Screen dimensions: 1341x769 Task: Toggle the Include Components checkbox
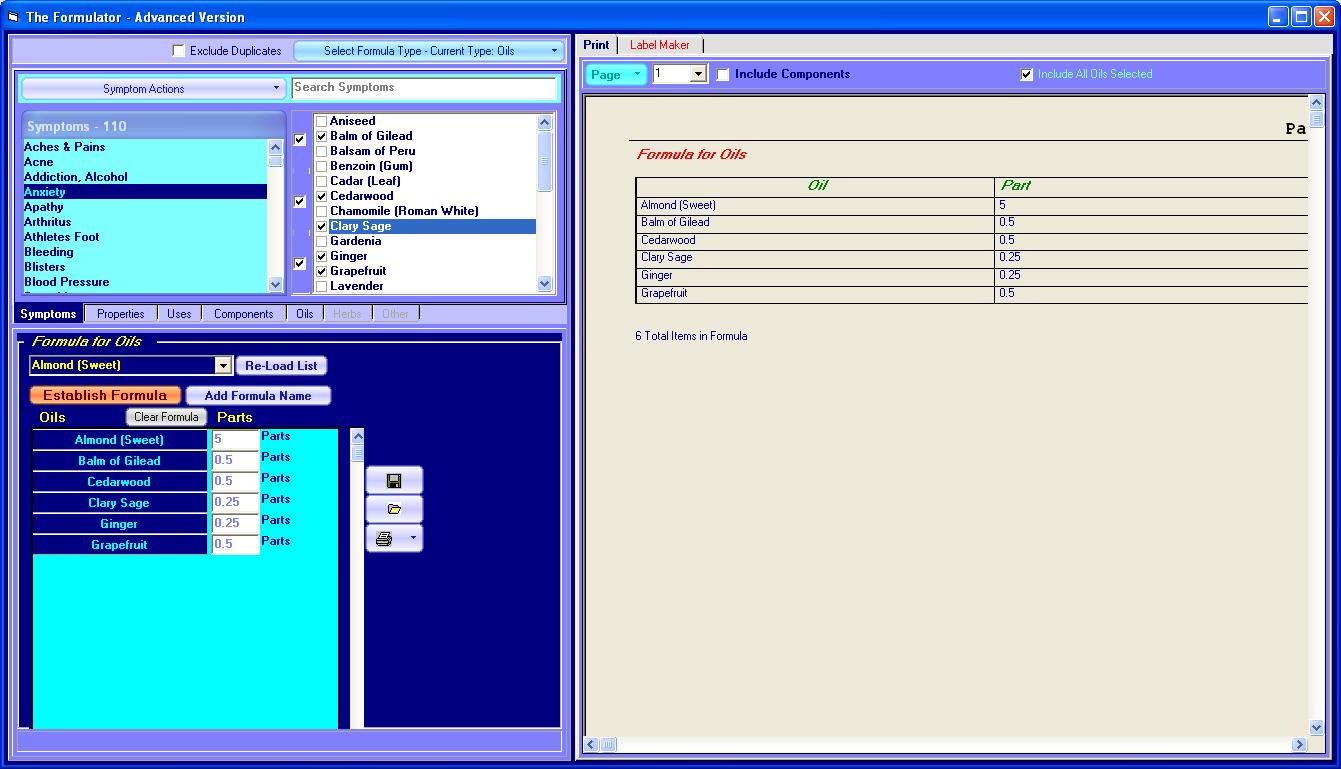(x=723, y=75)
